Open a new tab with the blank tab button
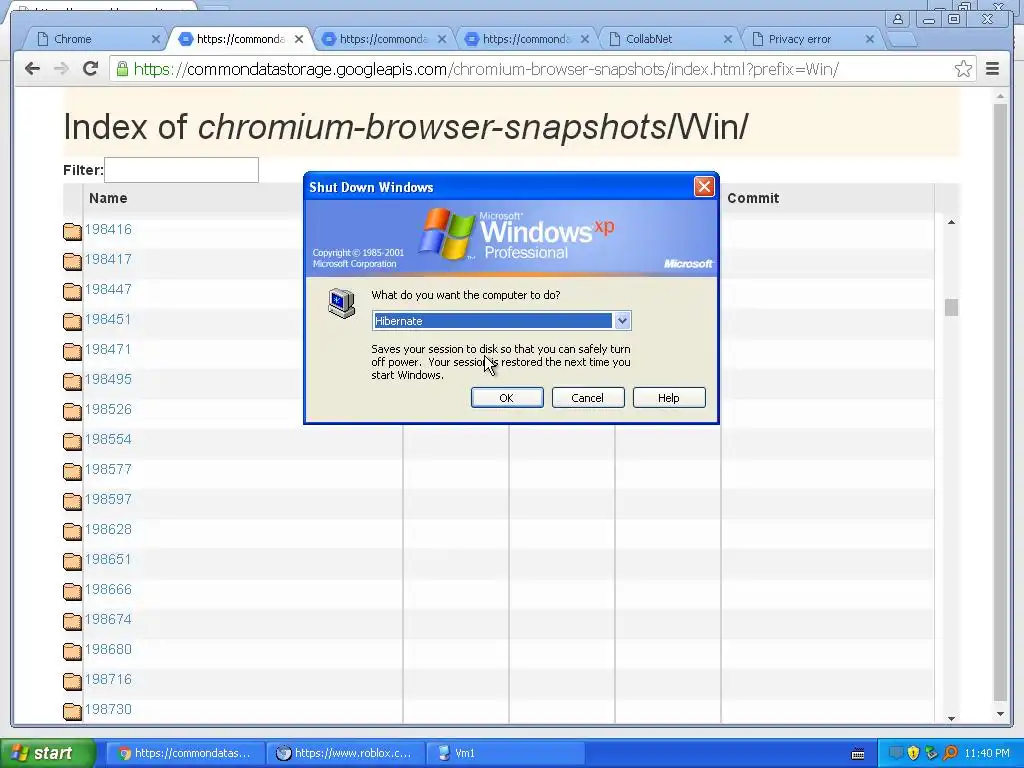 click(903, 39)
